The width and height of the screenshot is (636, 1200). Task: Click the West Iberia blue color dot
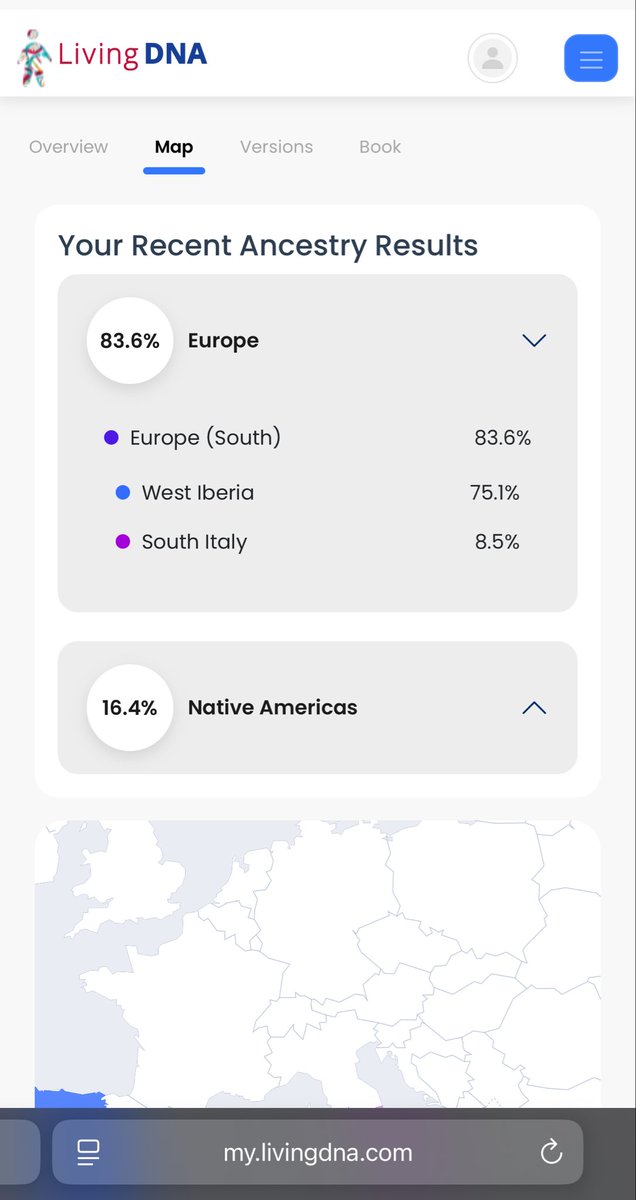point(123,492)
